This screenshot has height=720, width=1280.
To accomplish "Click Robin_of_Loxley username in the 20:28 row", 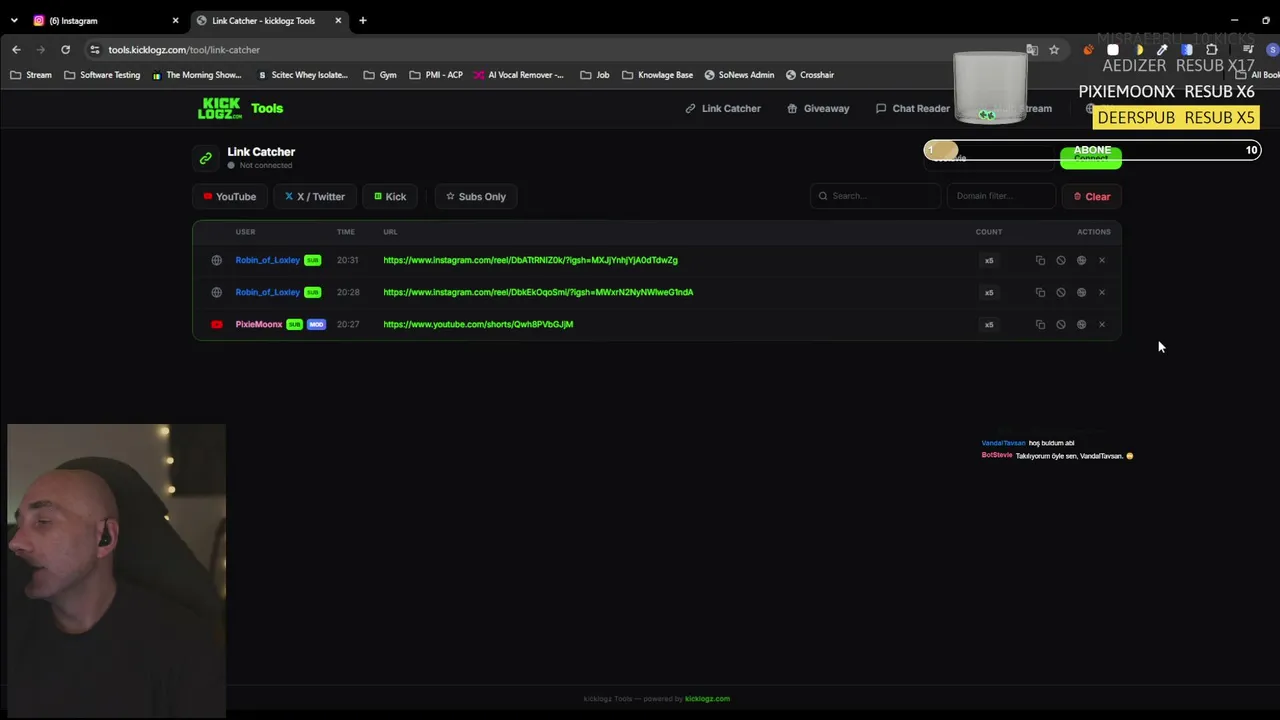I will [267, 292].
